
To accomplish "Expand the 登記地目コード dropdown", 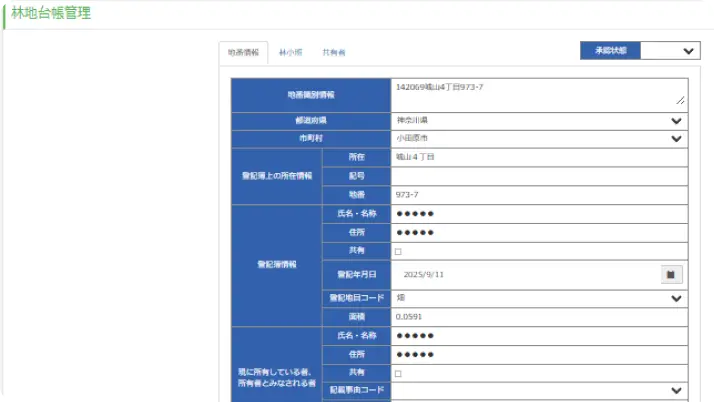I will [676, 298].
